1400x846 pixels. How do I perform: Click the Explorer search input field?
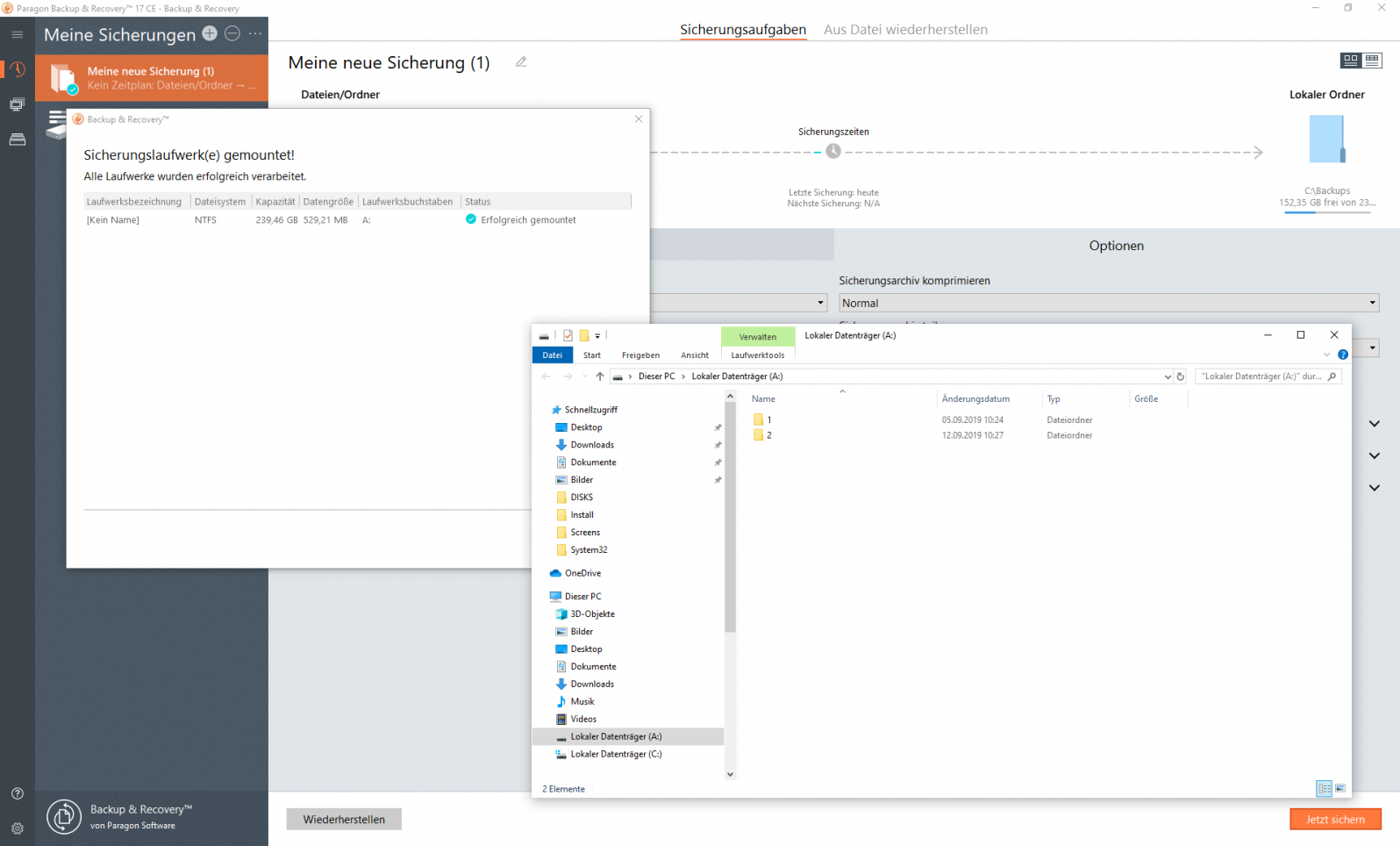tap(1261, 376)
